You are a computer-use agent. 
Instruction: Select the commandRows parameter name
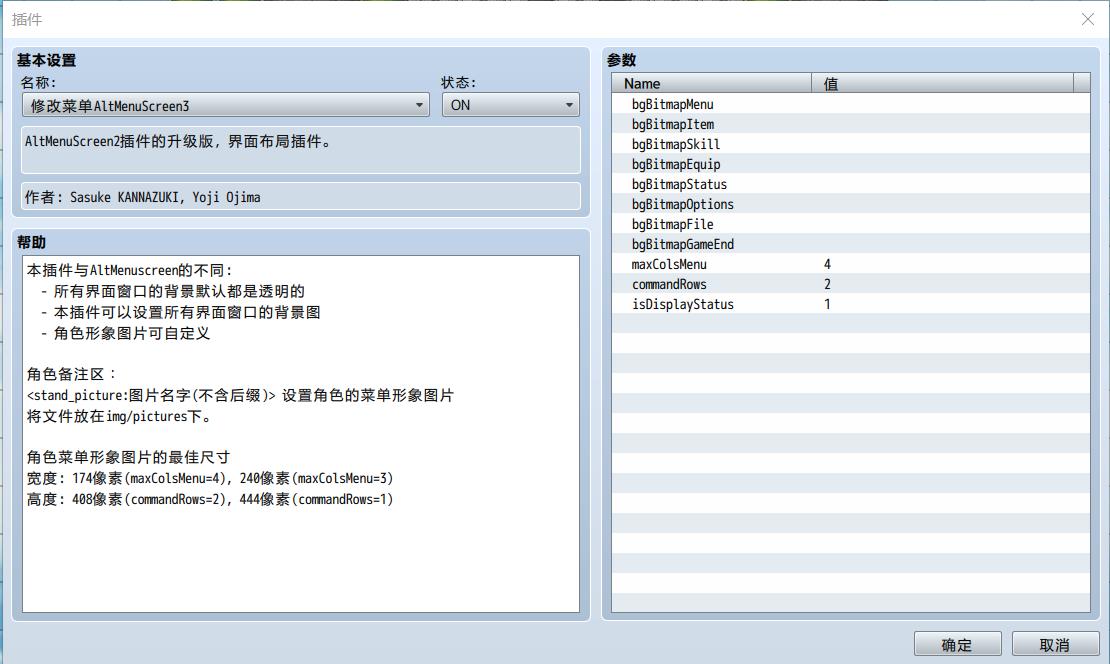669,285
